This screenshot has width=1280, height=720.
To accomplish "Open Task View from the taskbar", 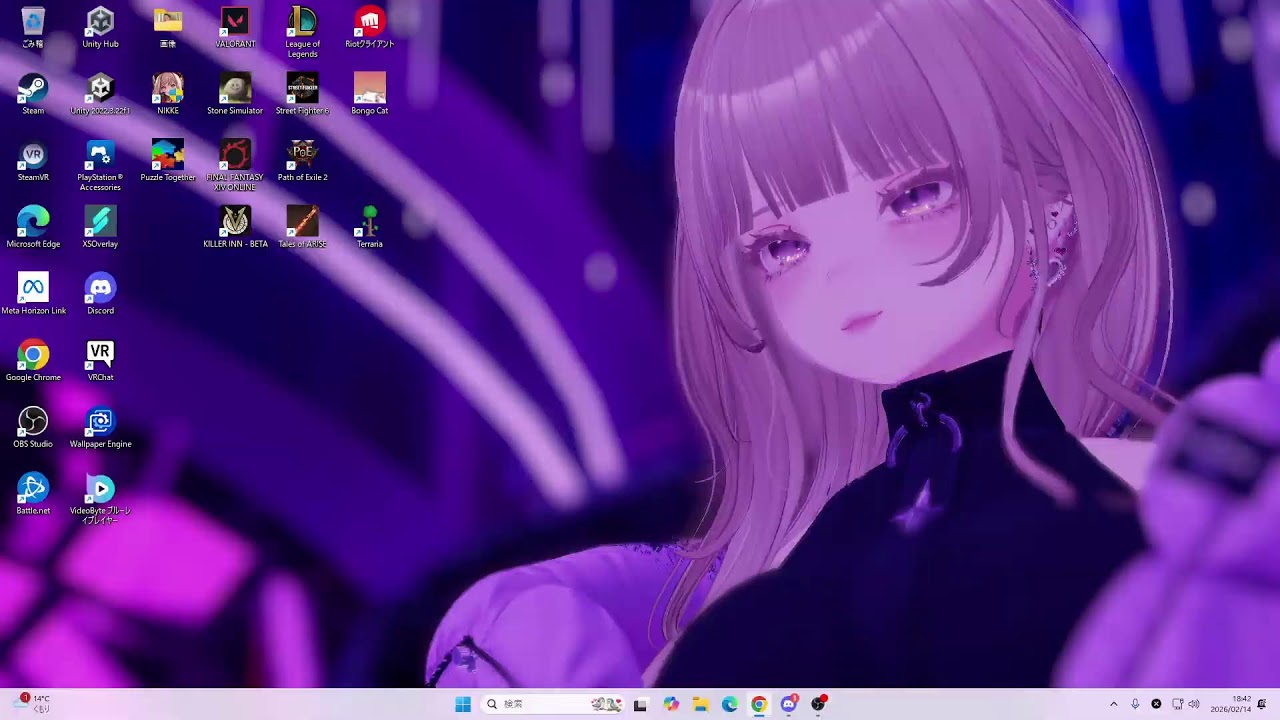I will [x=640, y=704].
